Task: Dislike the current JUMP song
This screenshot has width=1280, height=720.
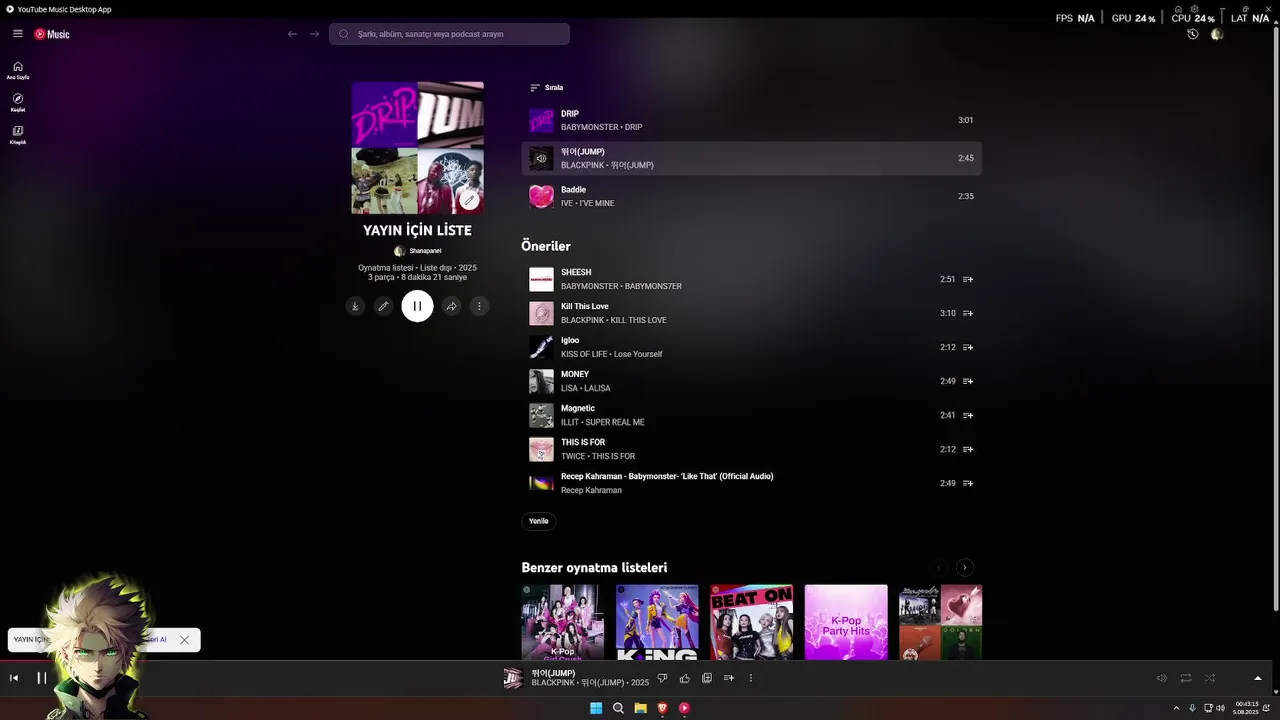Action: tap(662, 678)
